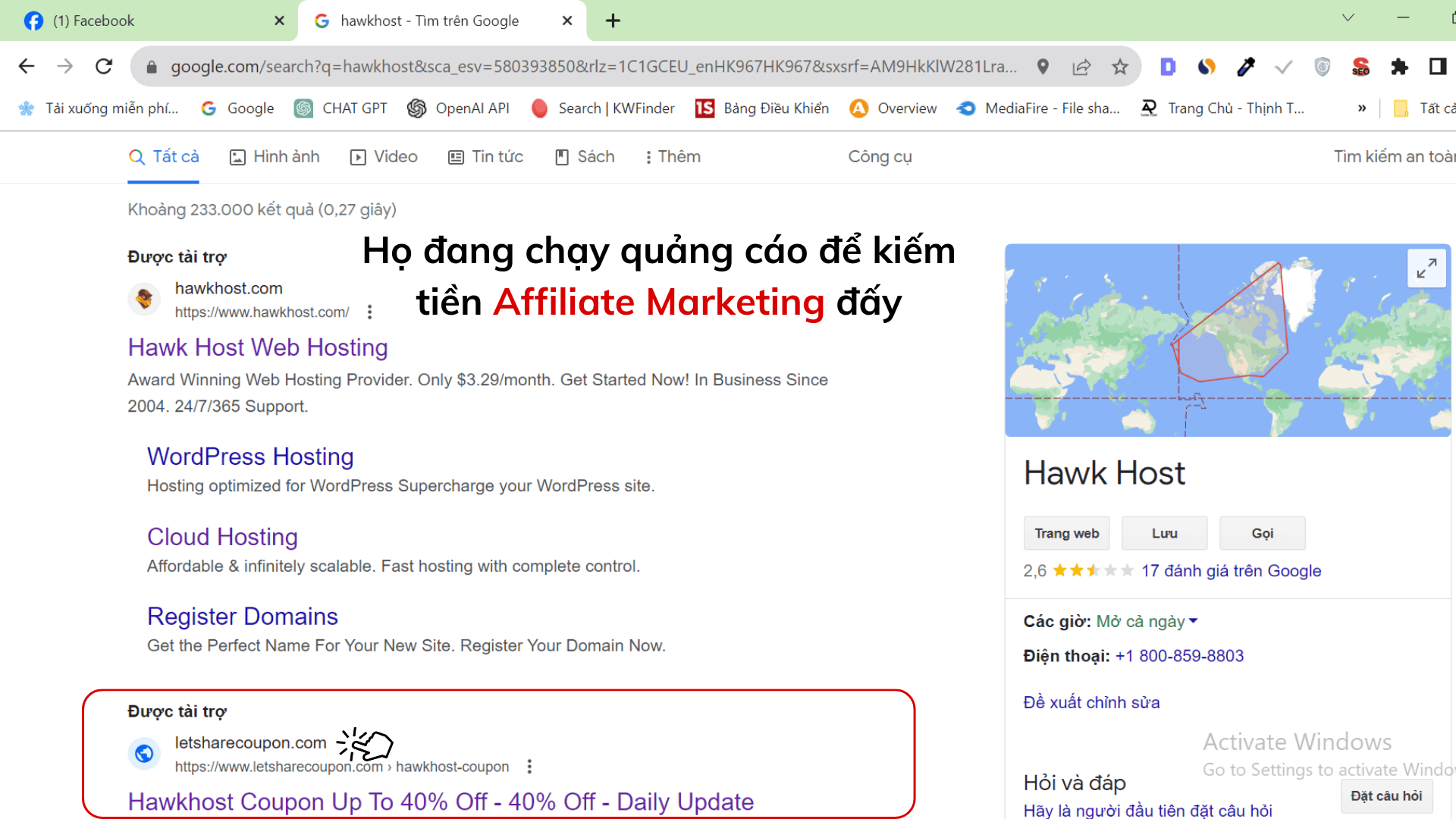Image resolution: width=1456 pixels, height=819 pixels.
Task: Open the red SEO extension icon
Action: coord(1361,67)
